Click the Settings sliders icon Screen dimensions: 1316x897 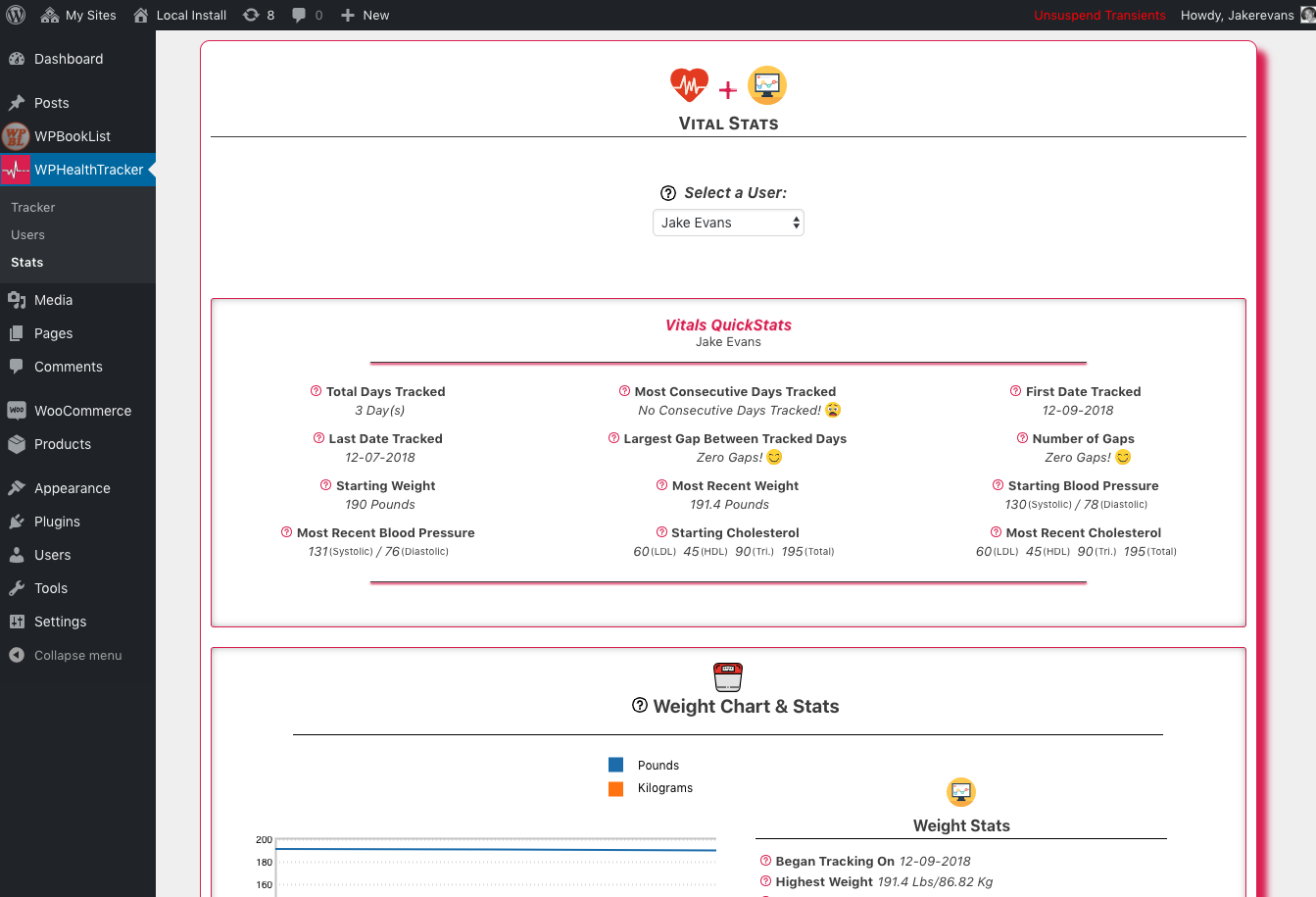(17, 622)
